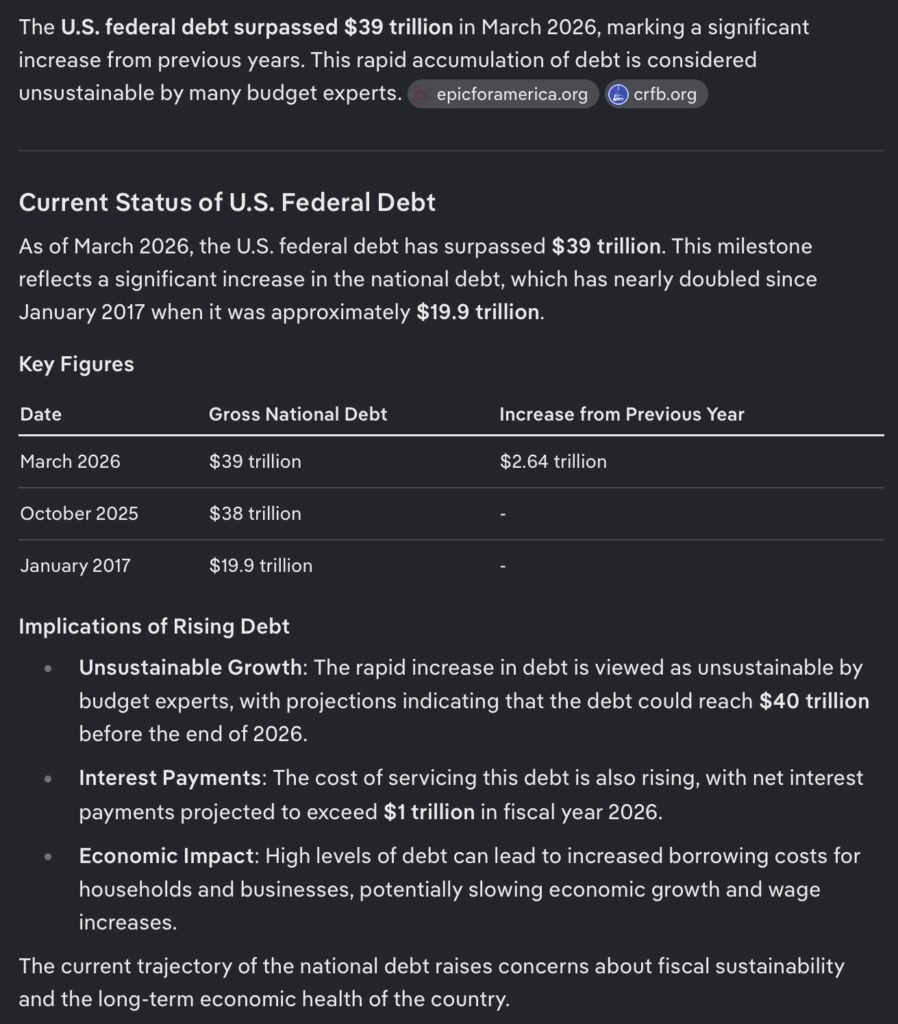Image resolution: width=898 pixels, height=1024 pixels.
Task: Click the bold Interest Payments bullet label
Action: point(171,778)
